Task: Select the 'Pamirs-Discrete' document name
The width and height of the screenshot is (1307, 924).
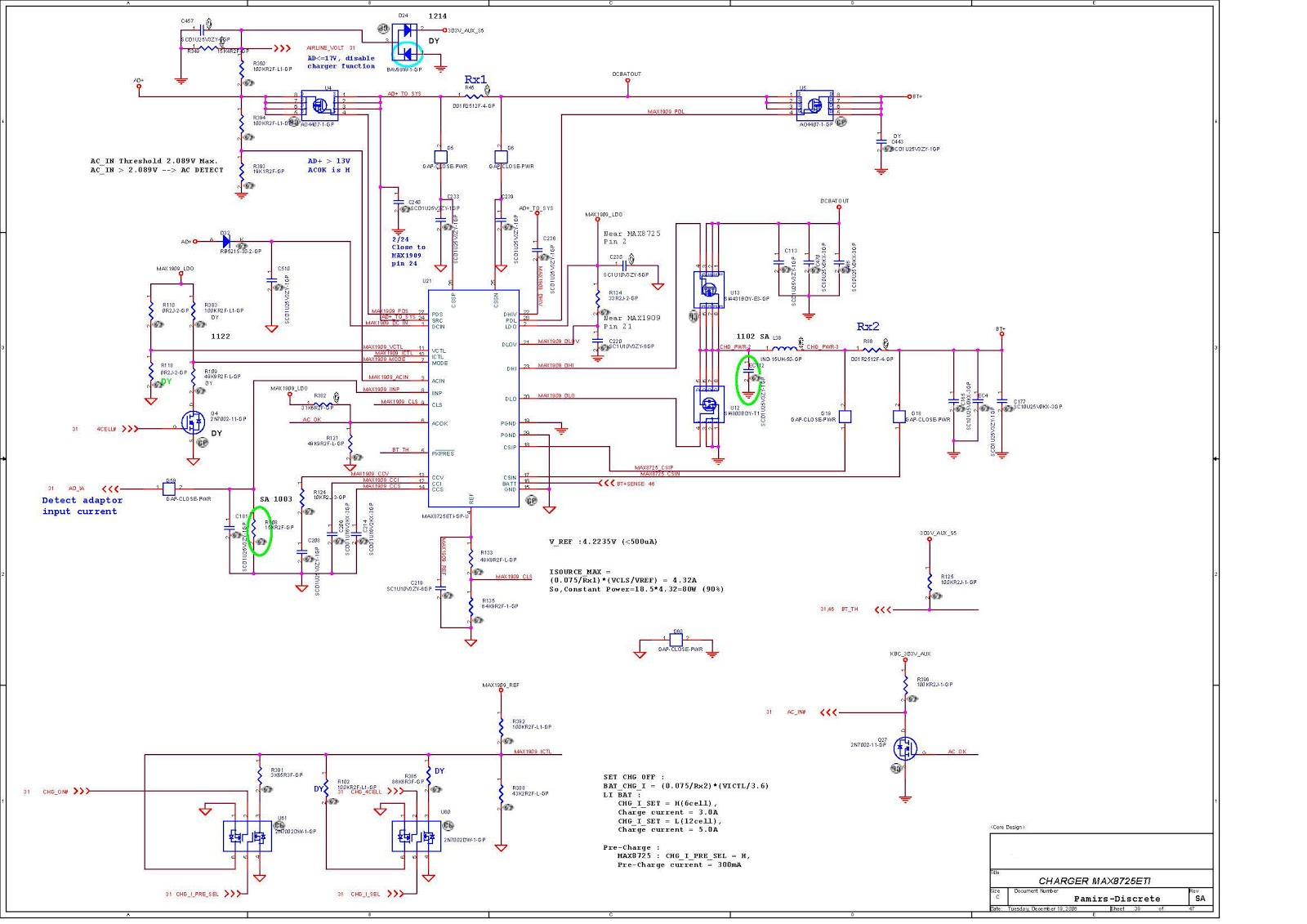Action: click(x=1117, y=899)
